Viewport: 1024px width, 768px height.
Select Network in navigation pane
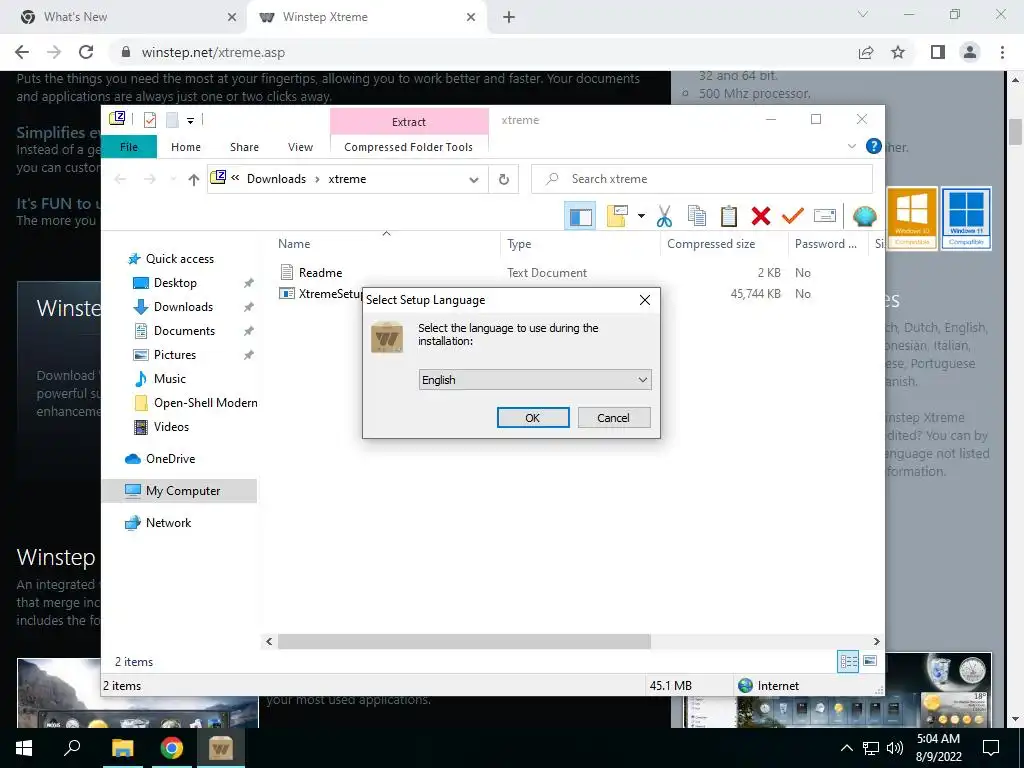168,523
